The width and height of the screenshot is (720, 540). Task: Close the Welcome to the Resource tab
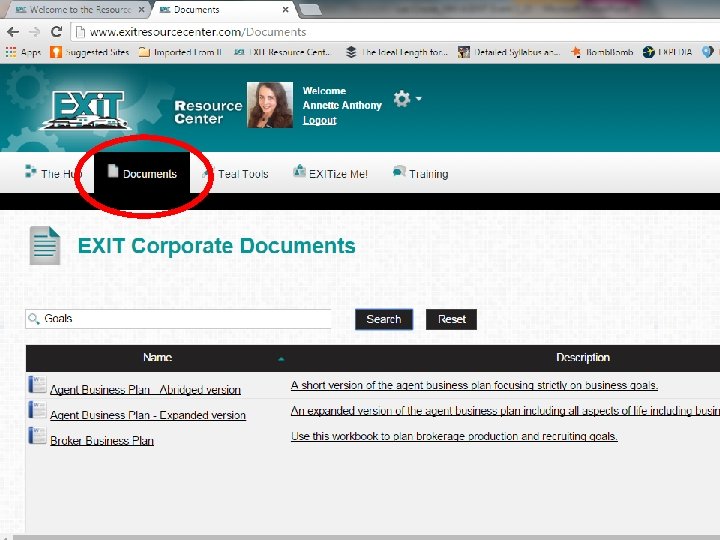(x=141, y=10)
